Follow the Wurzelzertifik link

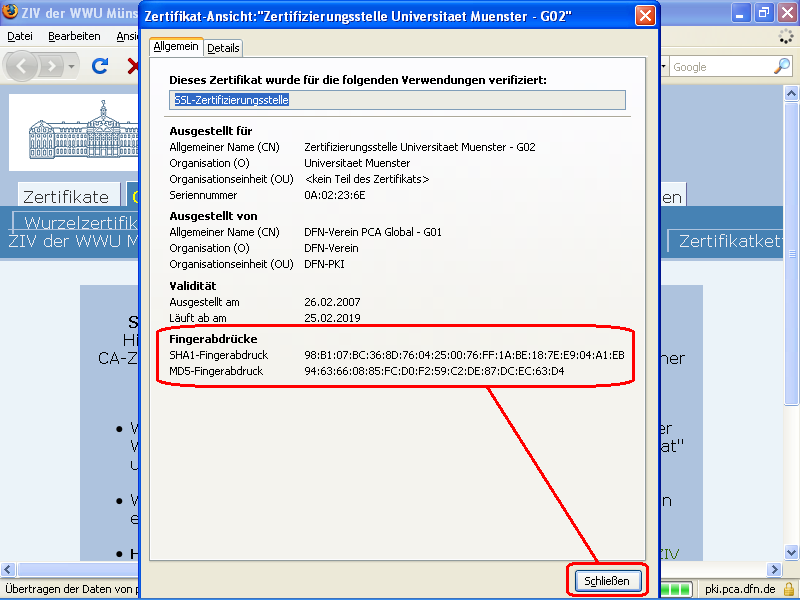point(73,222)
